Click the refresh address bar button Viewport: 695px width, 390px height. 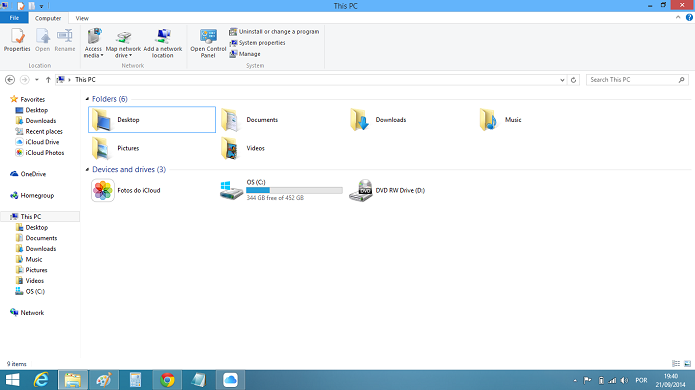574,80
